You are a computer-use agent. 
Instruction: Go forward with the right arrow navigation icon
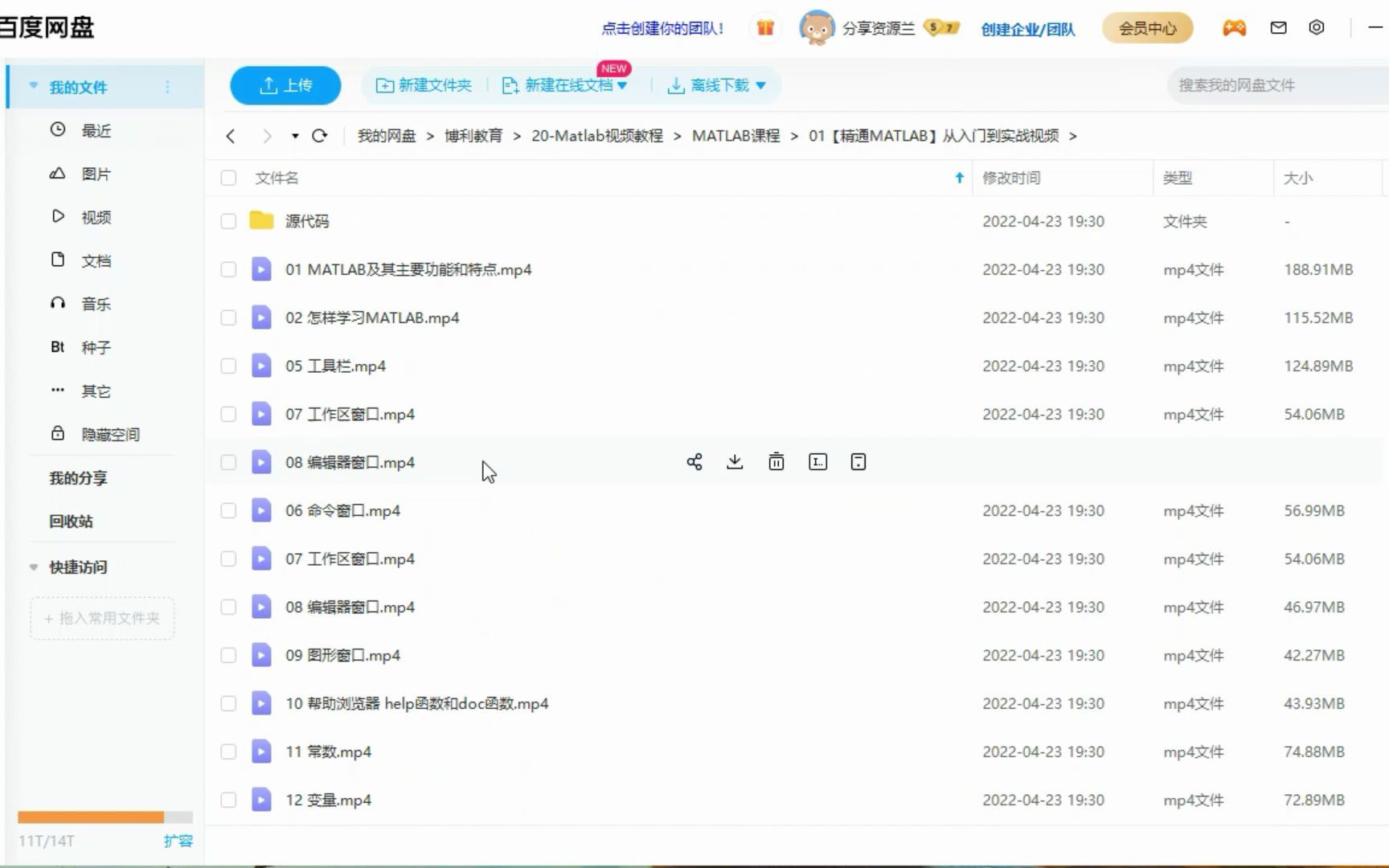coord(267,136)
